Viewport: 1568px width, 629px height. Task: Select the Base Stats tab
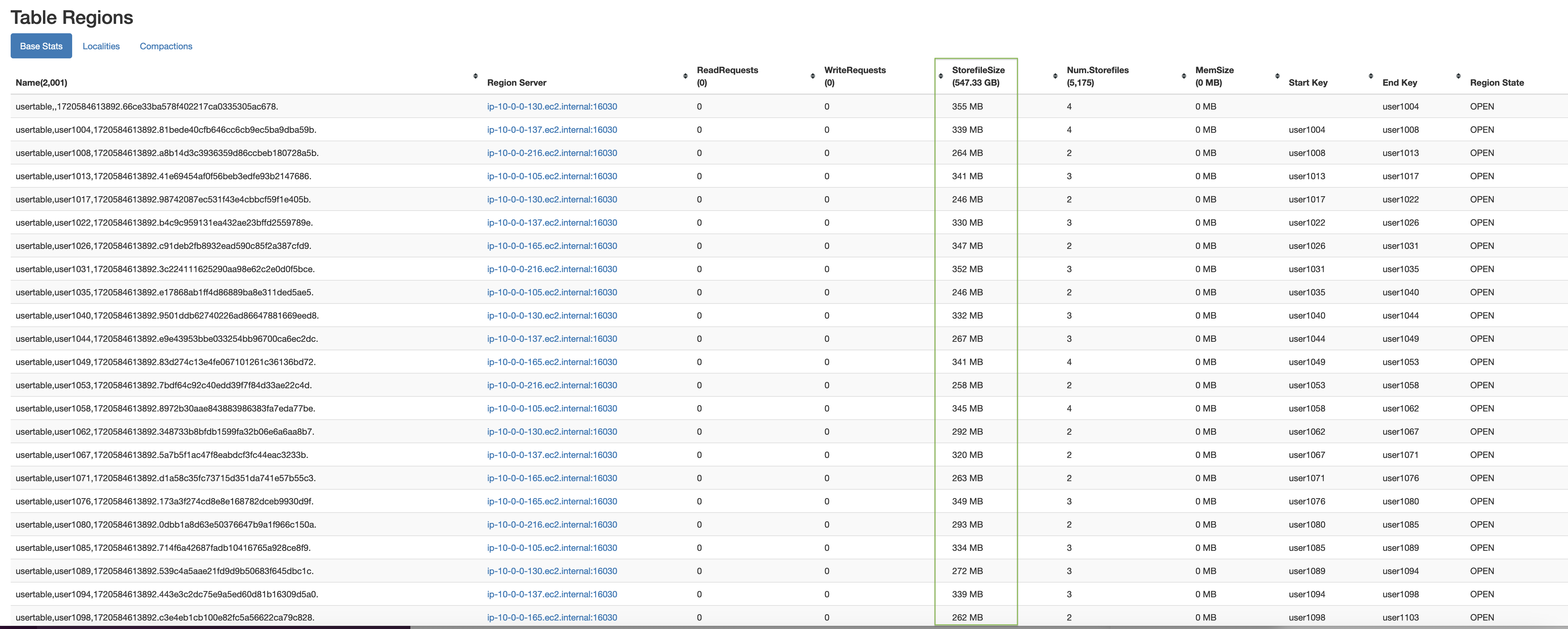coord(41,46)
